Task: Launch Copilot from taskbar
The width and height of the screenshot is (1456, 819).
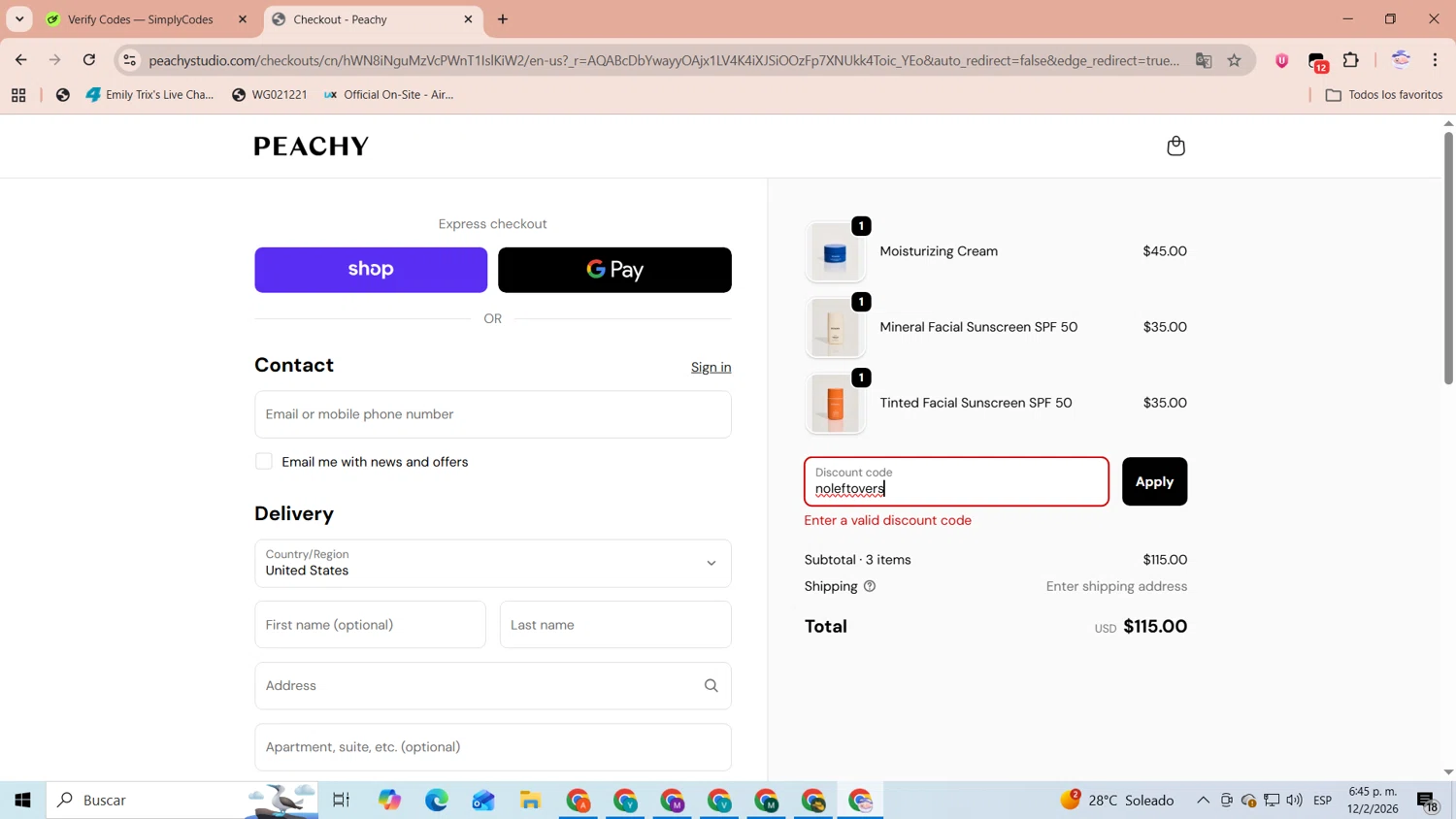Action: point(390,801)
